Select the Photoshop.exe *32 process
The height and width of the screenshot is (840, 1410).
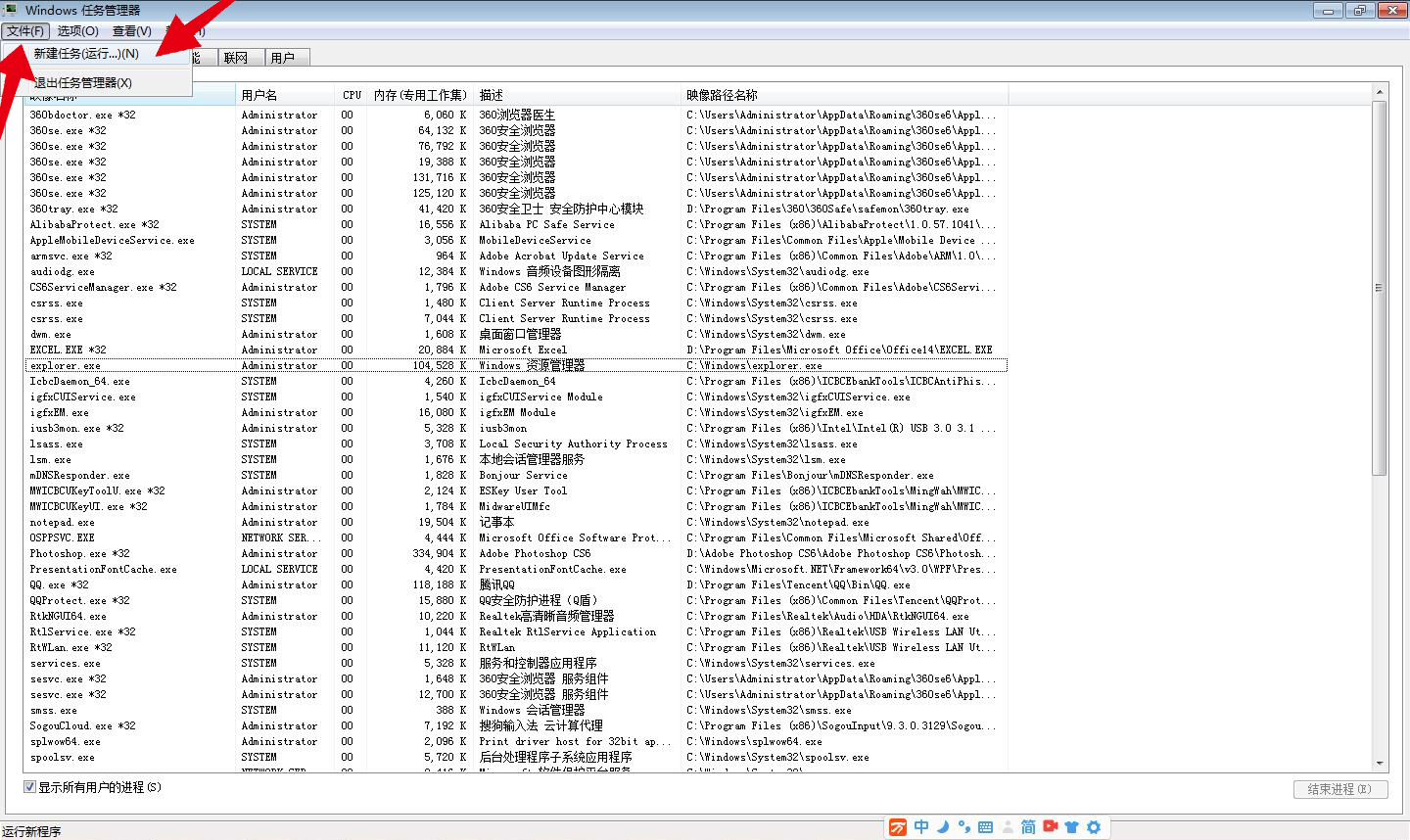(x=79, y=553)
